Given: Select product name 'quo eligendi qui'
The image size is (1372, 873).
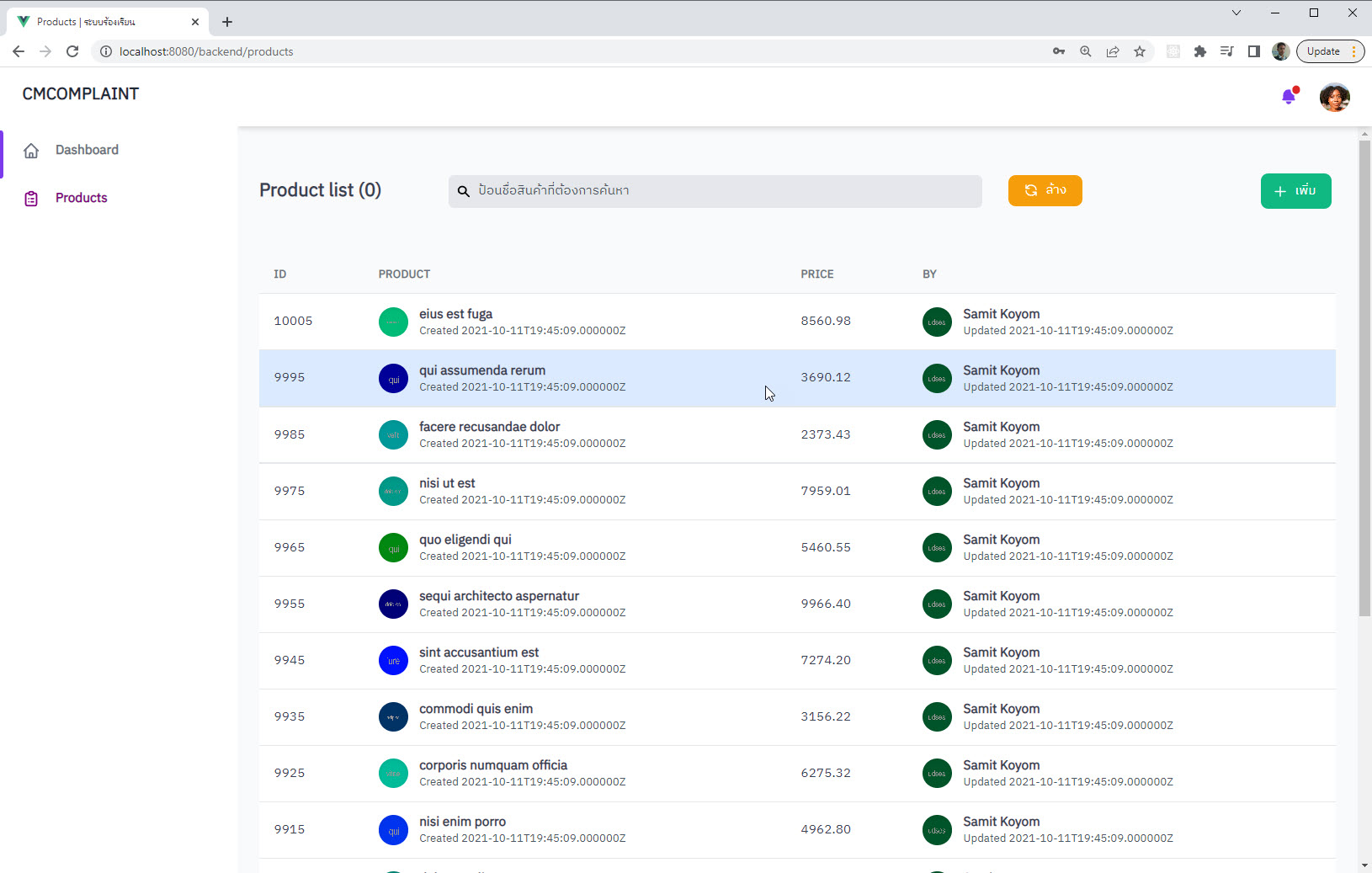Looking at the screenshot, I should pyautogui.click(x=465, y=540).
